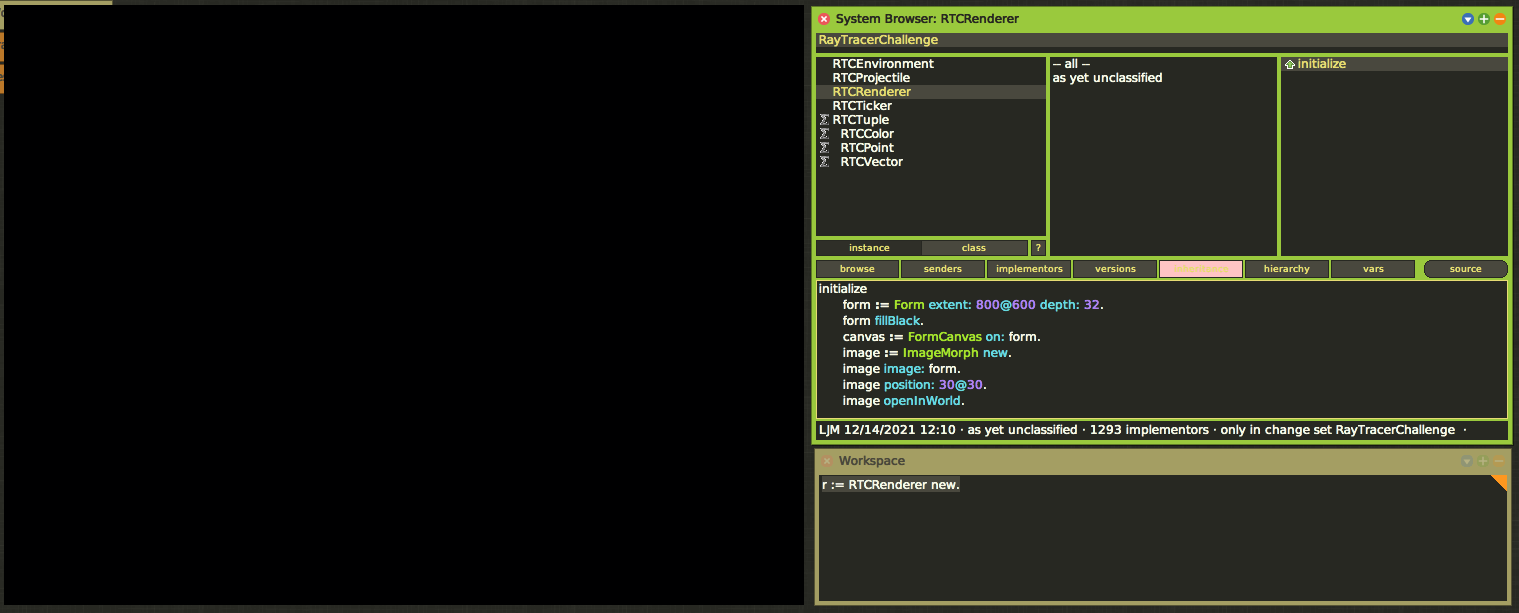Close the System Browser window
The width and height of the screenshot is (1519, 613).
[824, 19]
